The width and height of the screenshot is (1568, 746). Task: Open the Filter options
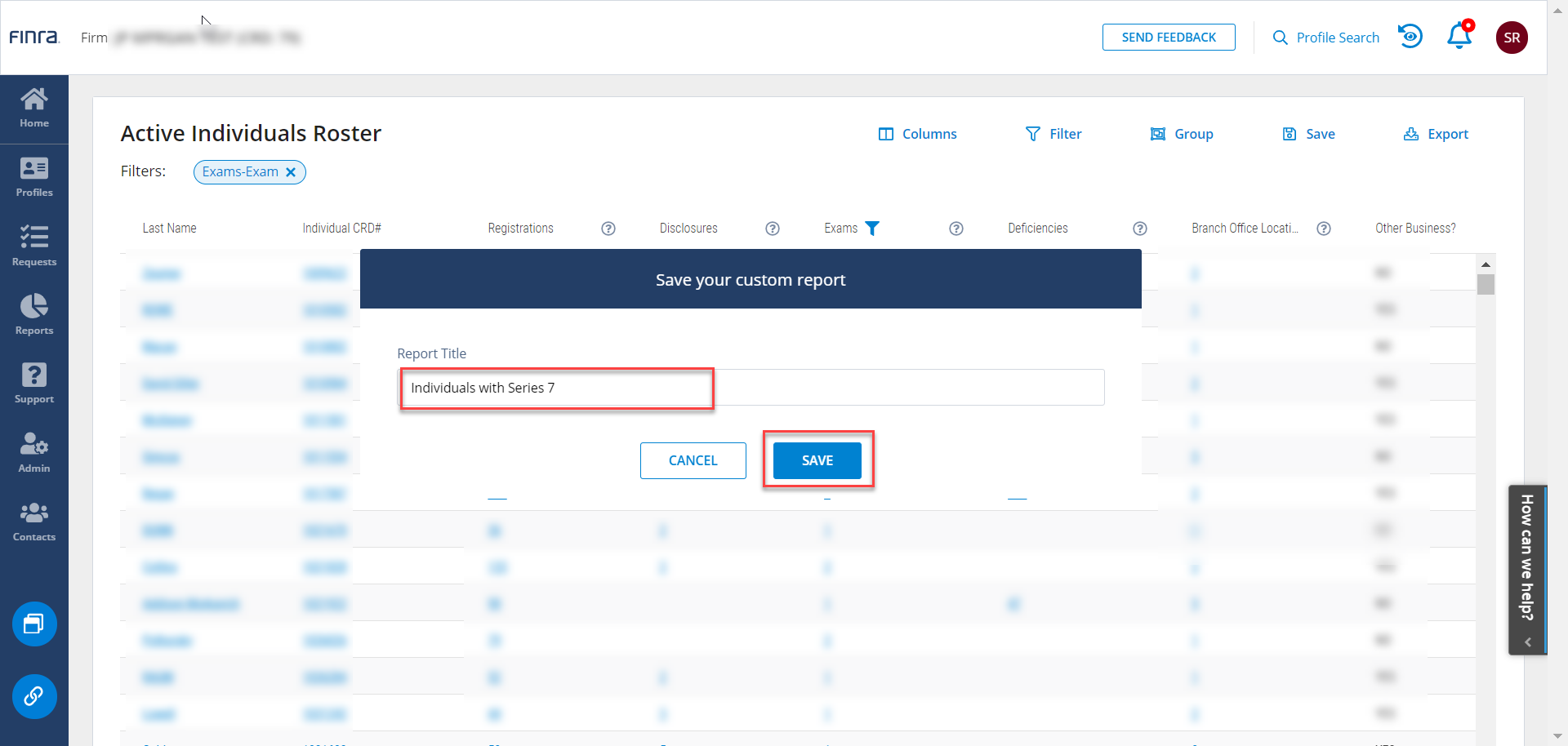[1053, 134]
